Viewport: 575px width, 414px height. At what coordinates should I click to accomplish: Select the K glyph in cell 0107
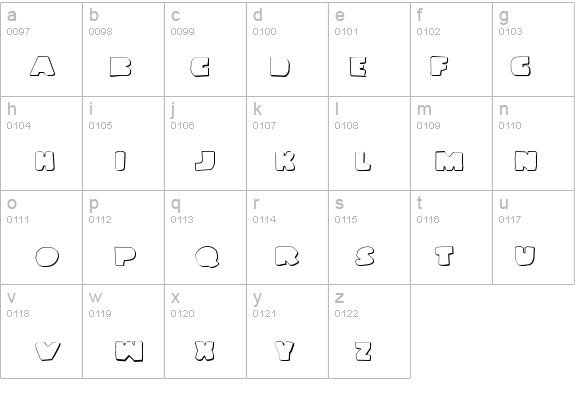[x=285, y=161]
